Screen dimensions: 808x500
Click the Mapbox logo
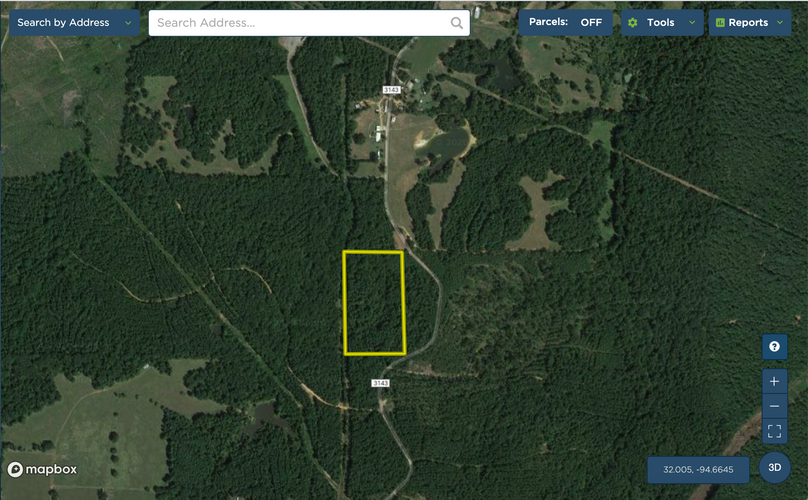(42, 469)
